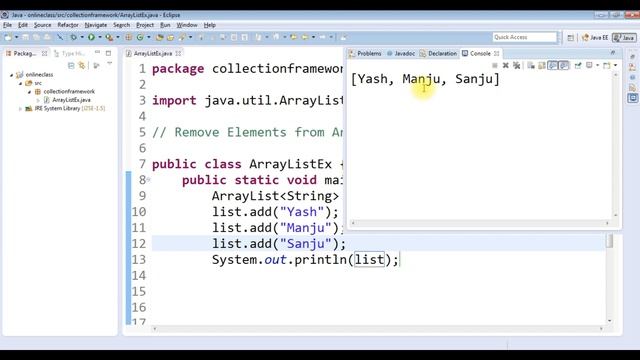The image size is (640, 360).
Task: Click Collapse All in Package Explorer
Action: 71,65
